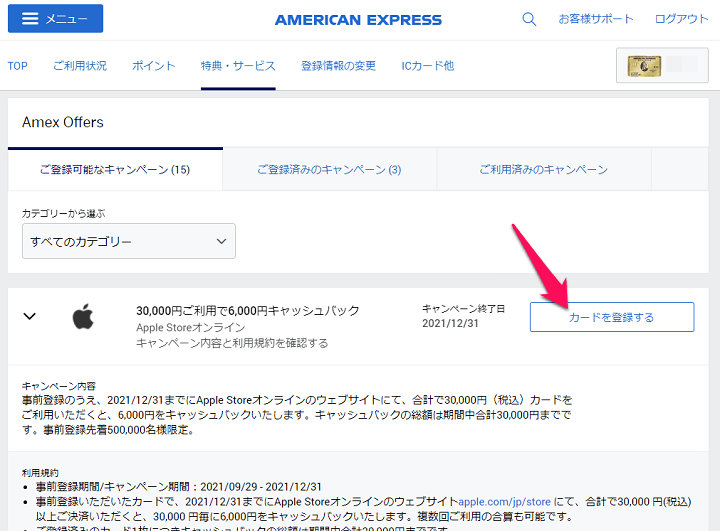
Task: Click the campaign end date 2021/12/31
Action: (x=450, y=323)
